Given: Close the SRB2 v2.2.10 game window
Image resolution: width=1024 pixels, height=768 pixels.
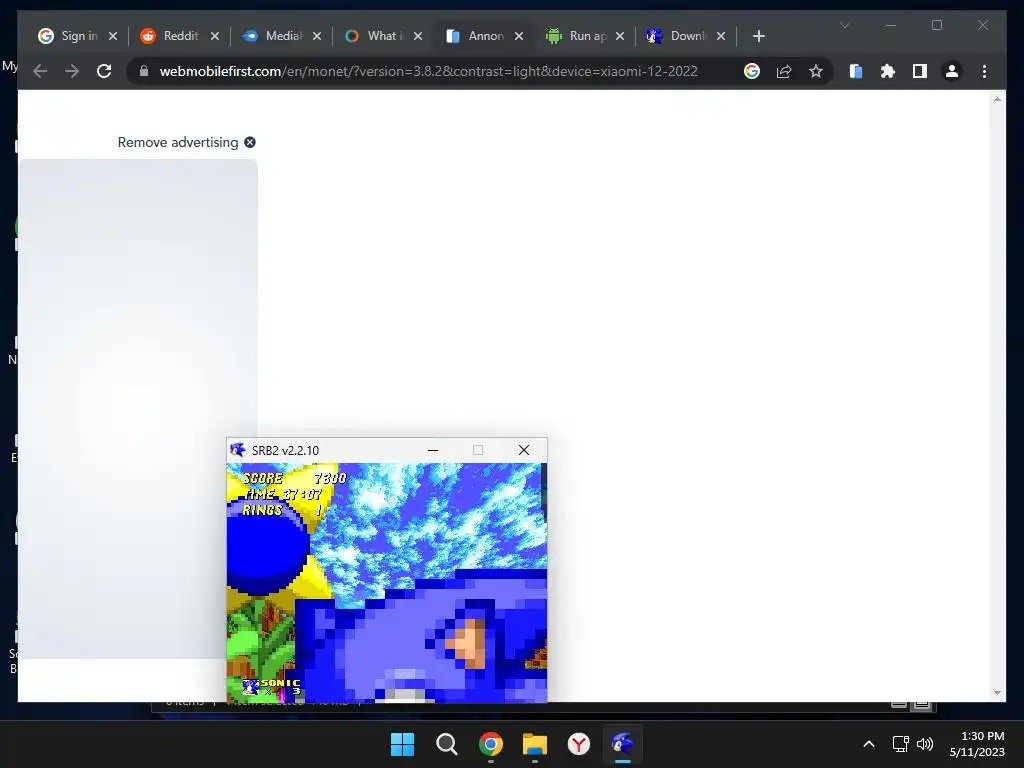Looking at the screenshot, I should click(524, 450).
